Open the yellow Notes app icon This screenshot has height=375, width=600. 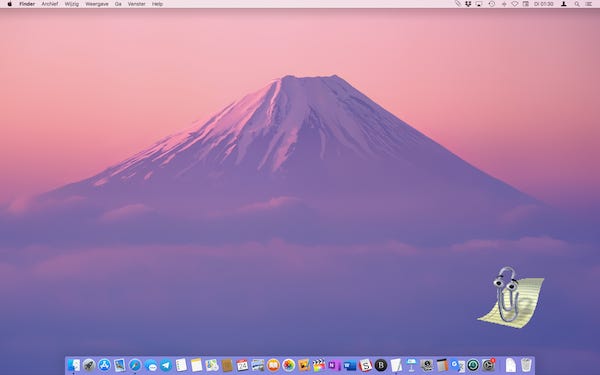pos(196,365)
